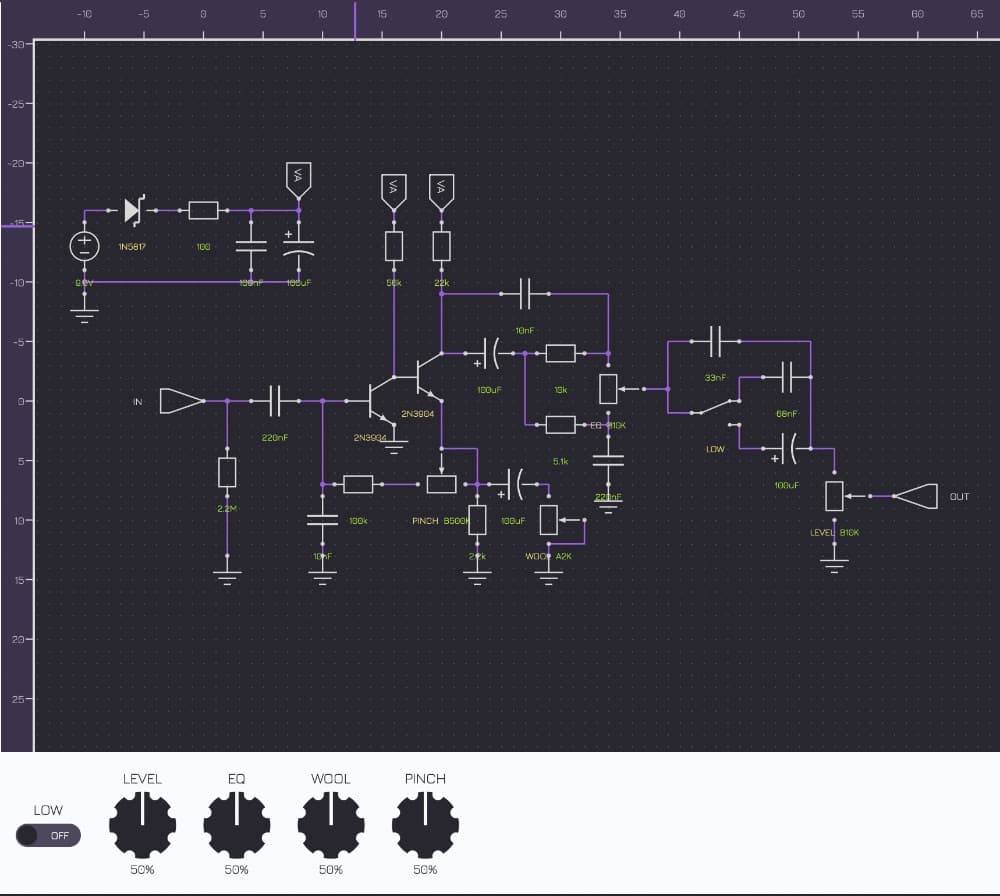Click the 68nF value label

pyautogui.click(x=787, y=414)
